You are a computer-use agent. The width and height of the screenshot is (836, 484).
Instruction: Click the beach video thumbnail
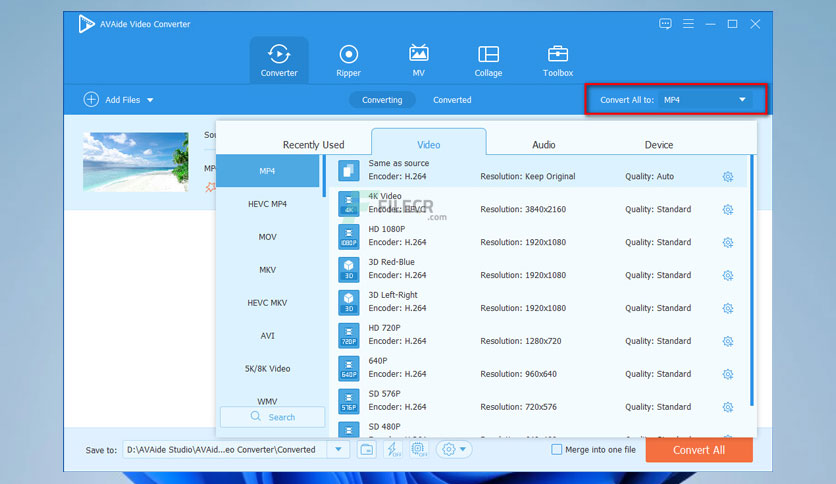click(x=135, y=162)
